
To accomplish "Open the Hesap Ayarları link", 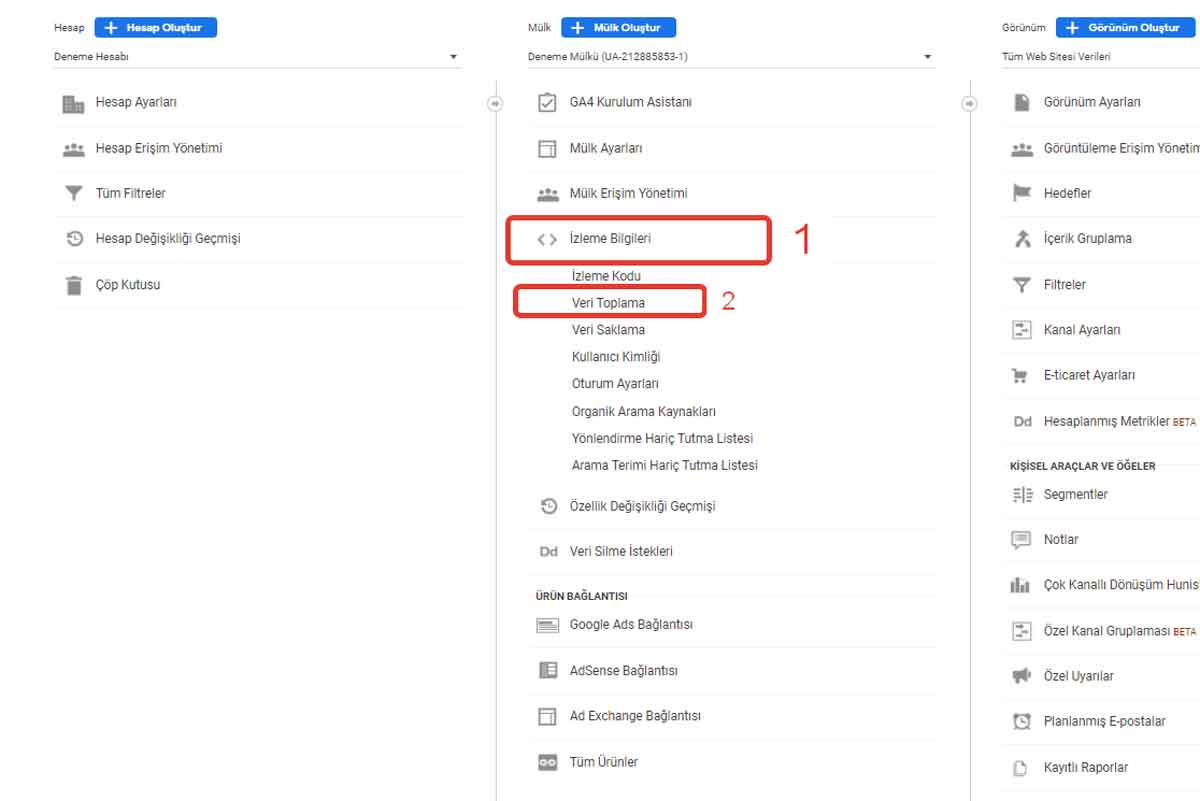I will tap(136, 102).
